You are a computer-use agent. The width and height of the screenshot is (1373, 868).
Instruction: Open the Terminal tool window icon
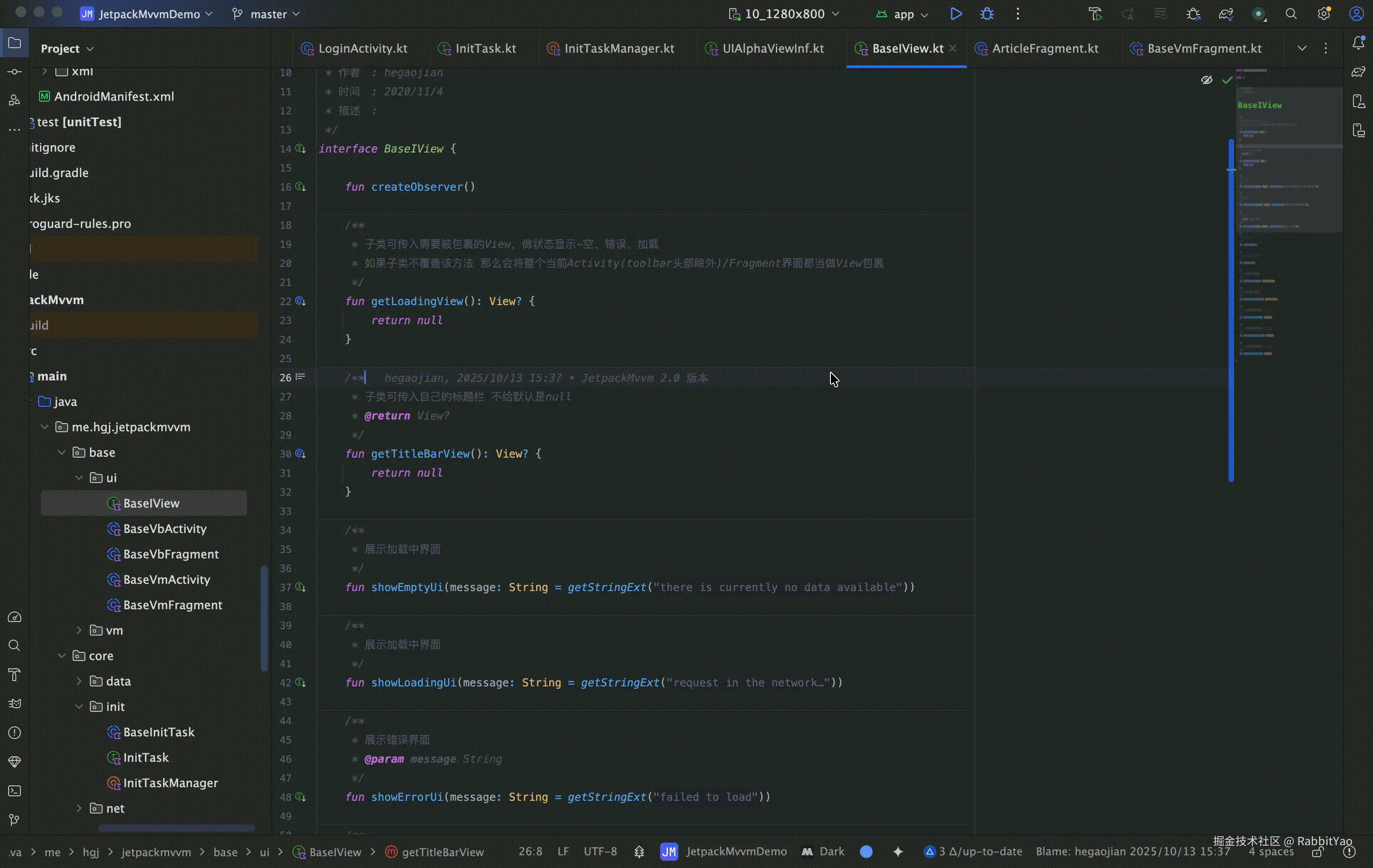tap(14, 791)
